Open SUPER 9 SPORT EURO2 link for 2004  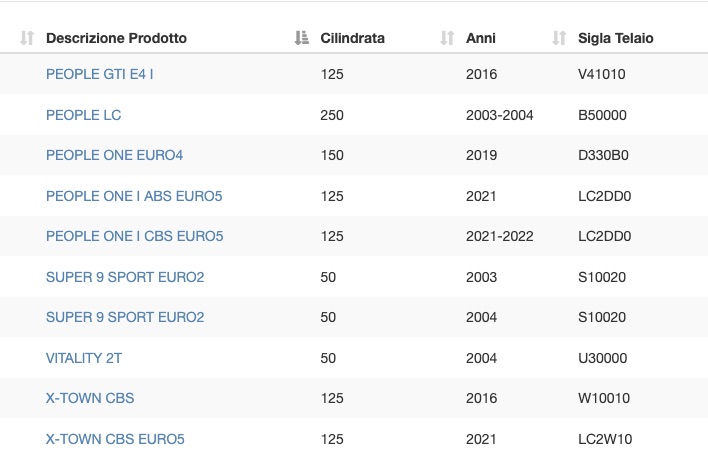125,317
